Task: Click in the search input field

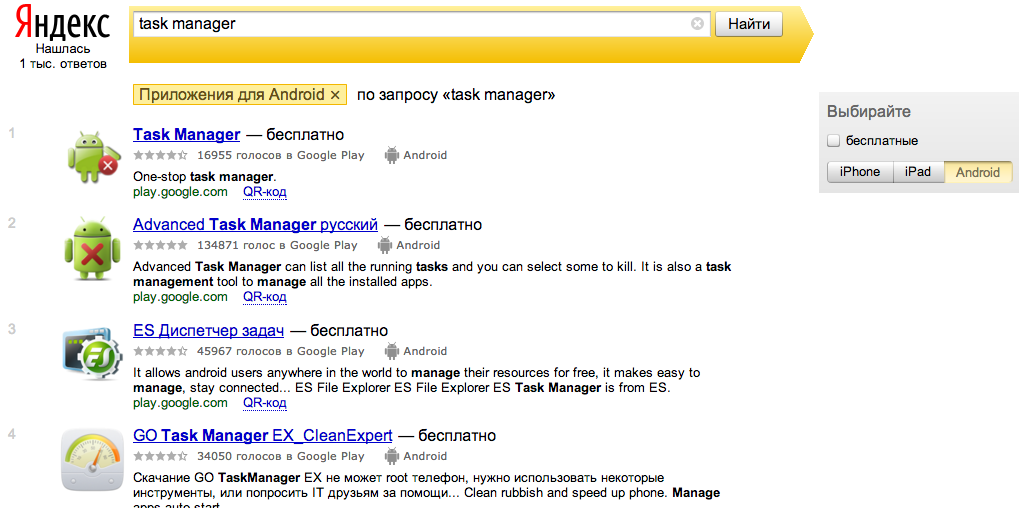Action: pyautogui.click(x=410, y=24)
